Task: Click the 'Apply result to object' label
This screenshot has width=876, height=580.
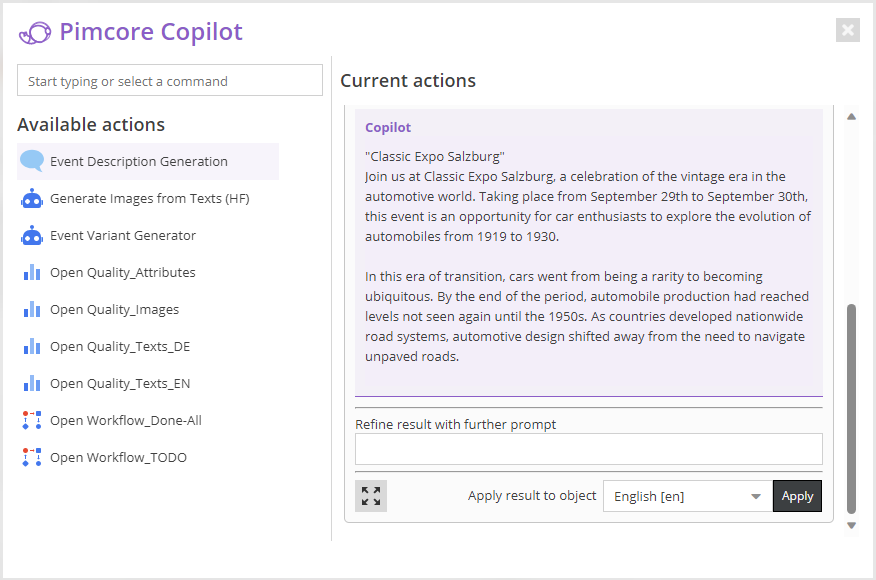Action: [x=532, y=496]
